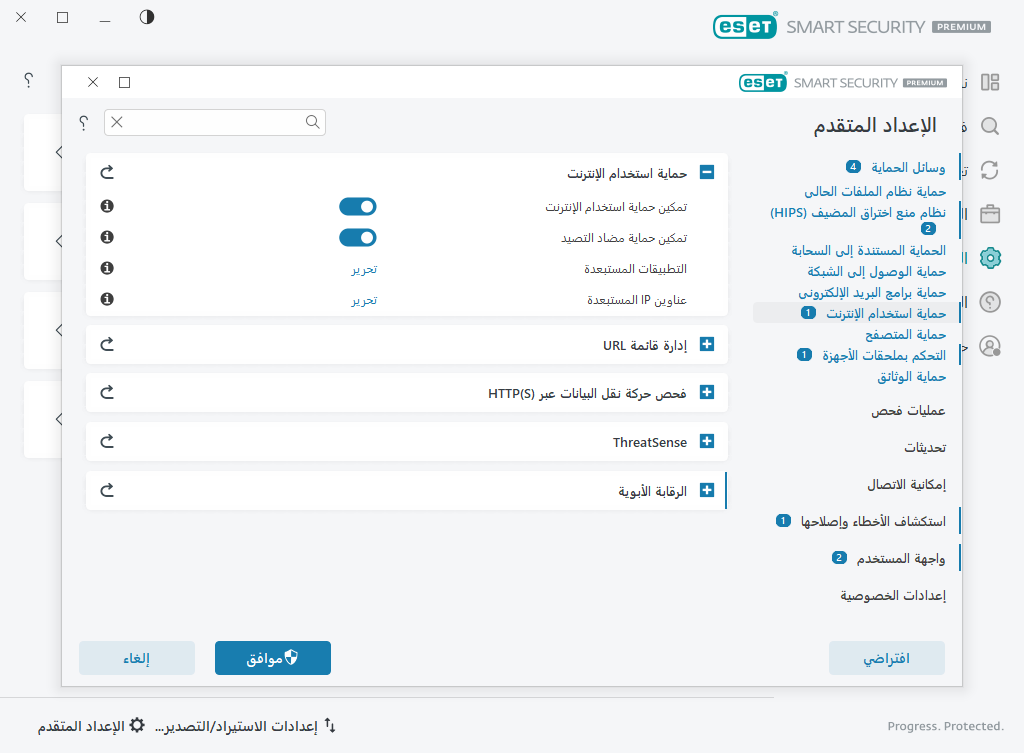1024x753 pixels.
Task: Open the Help question-mark icon in sidebar
Action: [989, 302]
